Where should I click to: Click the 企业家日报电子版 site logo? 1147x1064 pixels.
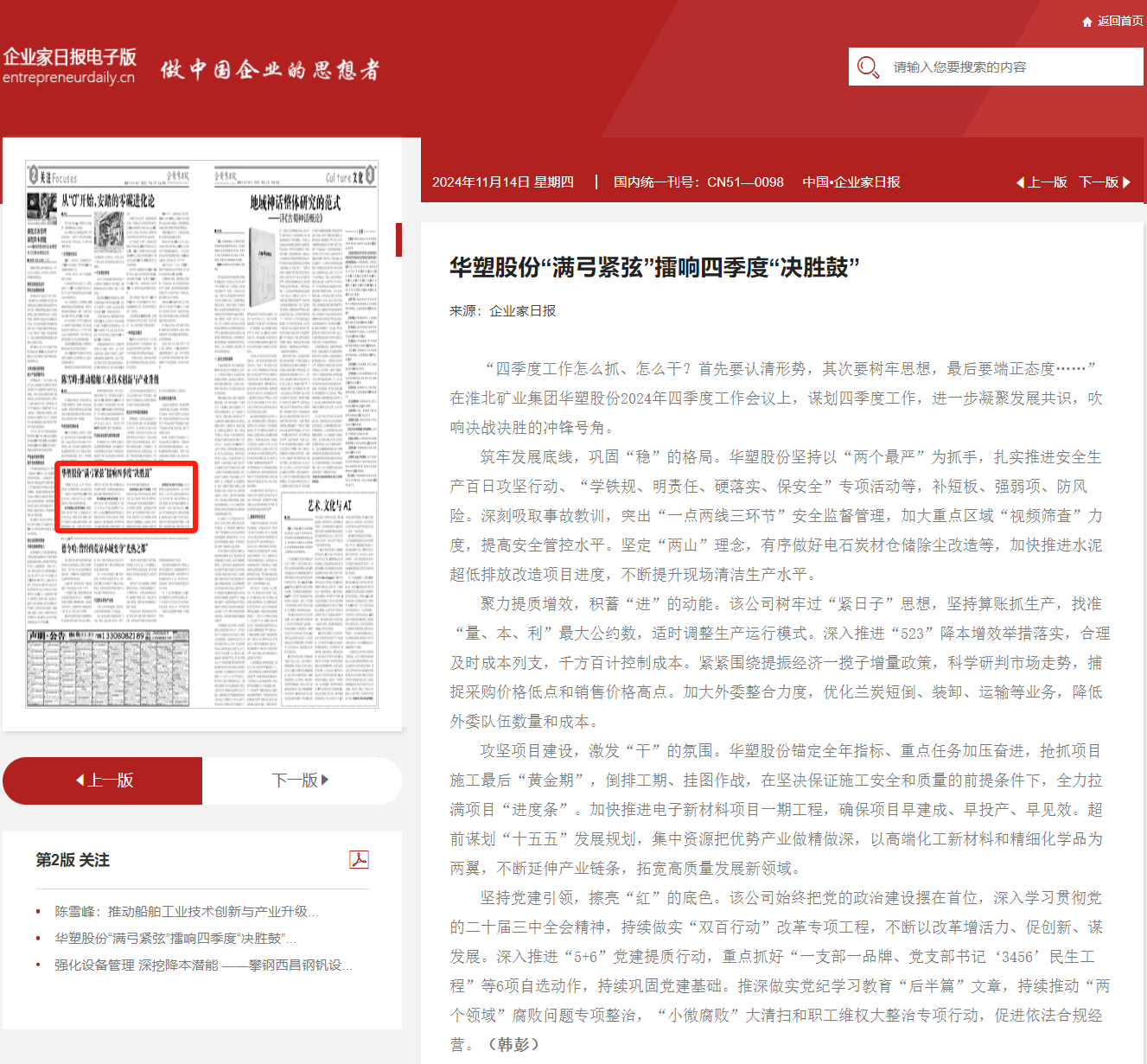(x=69, y=66)
